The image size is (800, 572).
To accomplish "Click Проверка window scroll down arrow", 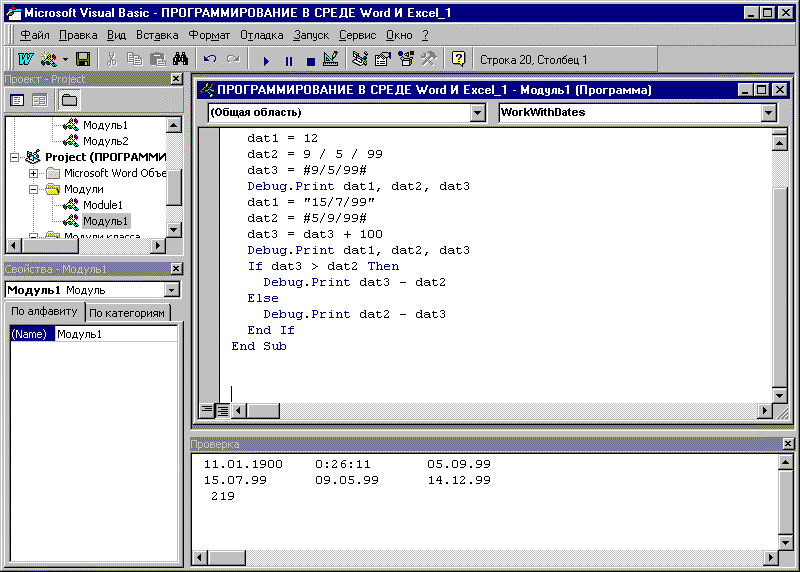I will (x=786, y=542).
